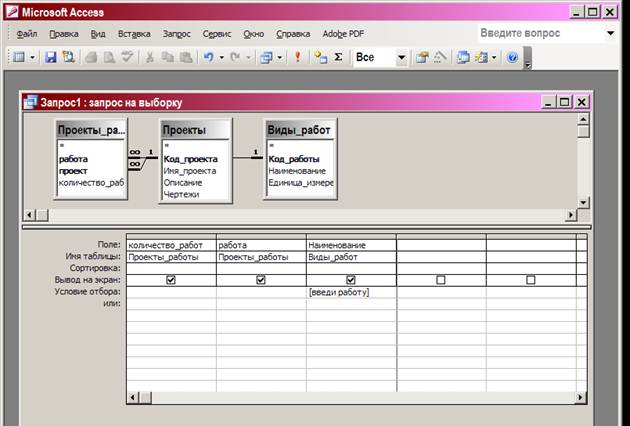Open the Undo history dropdown arrow
This screenshot has height=426, width=630.
(221, 58)
